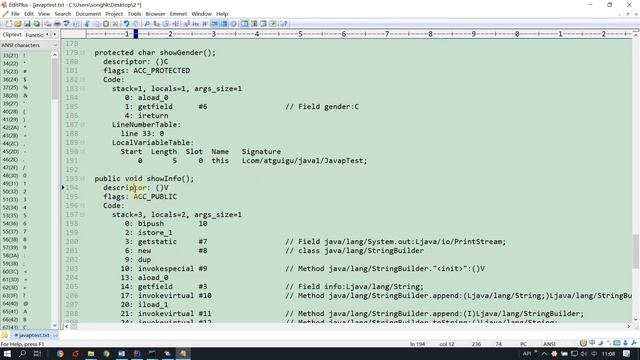Switch to the Functions panel tab
The height and width of the screenshot is (360, 640).
point(34,35)
